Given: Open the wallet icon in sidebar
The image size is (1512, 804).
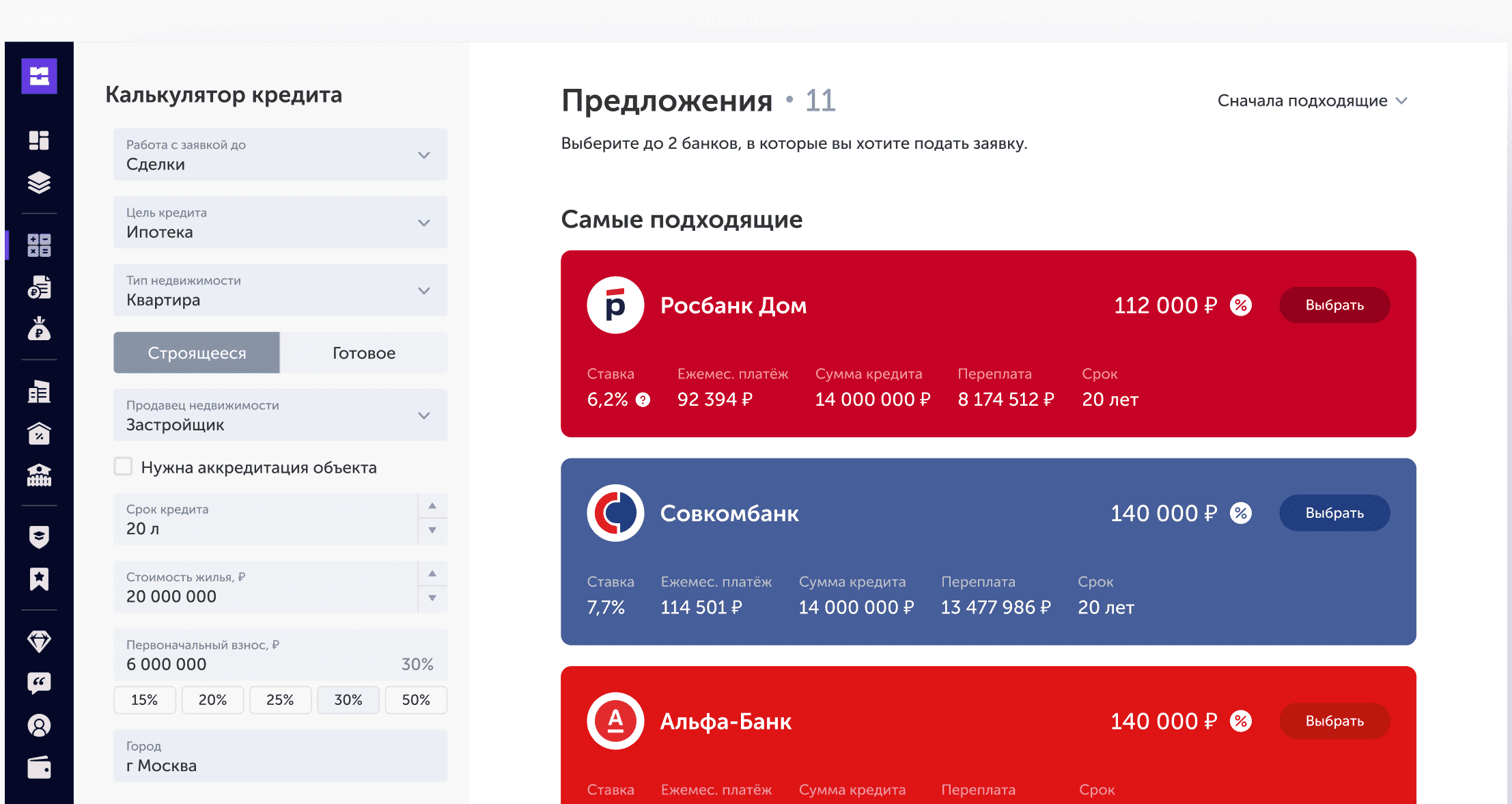Looking at the screenshot, I should [x=39, y=768].
